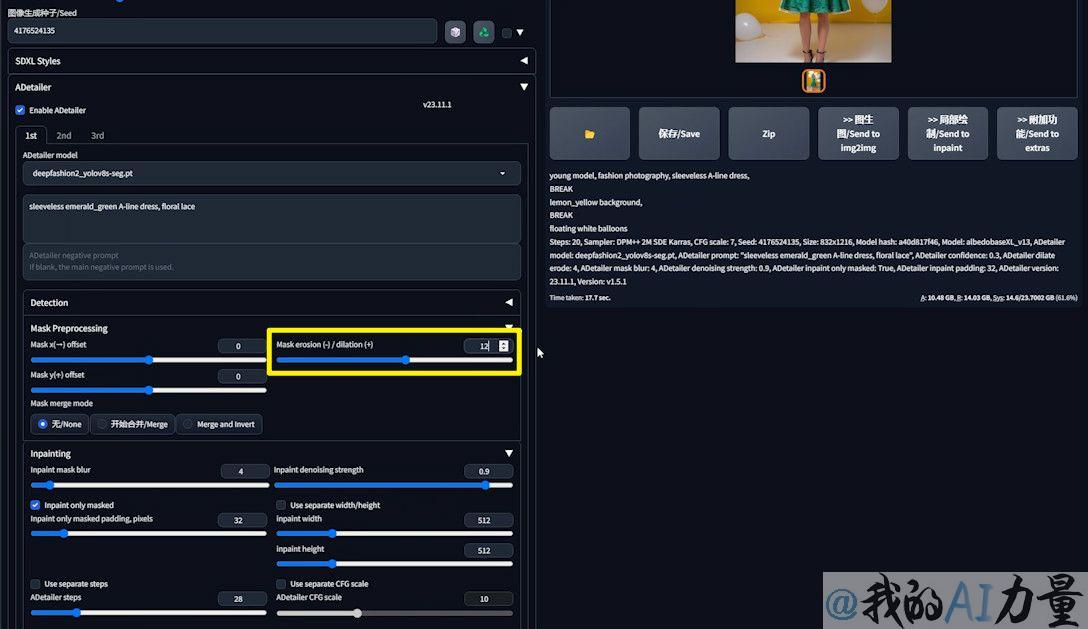Screen dimensions: 1088x629
Task: Enable Use separate CFG scale
Action: pyautogui.click(x=281, y=584)
